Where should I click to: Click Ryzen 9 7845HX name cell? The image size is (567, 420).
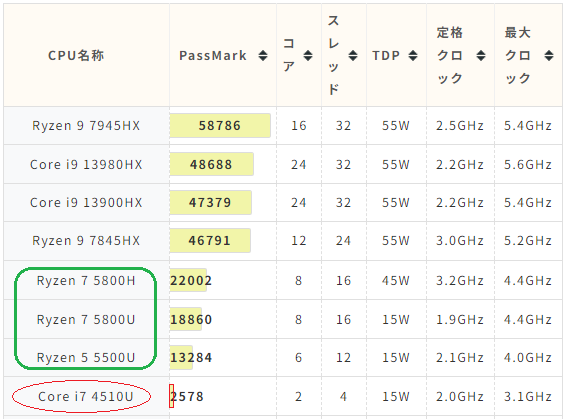click(86, 241)
